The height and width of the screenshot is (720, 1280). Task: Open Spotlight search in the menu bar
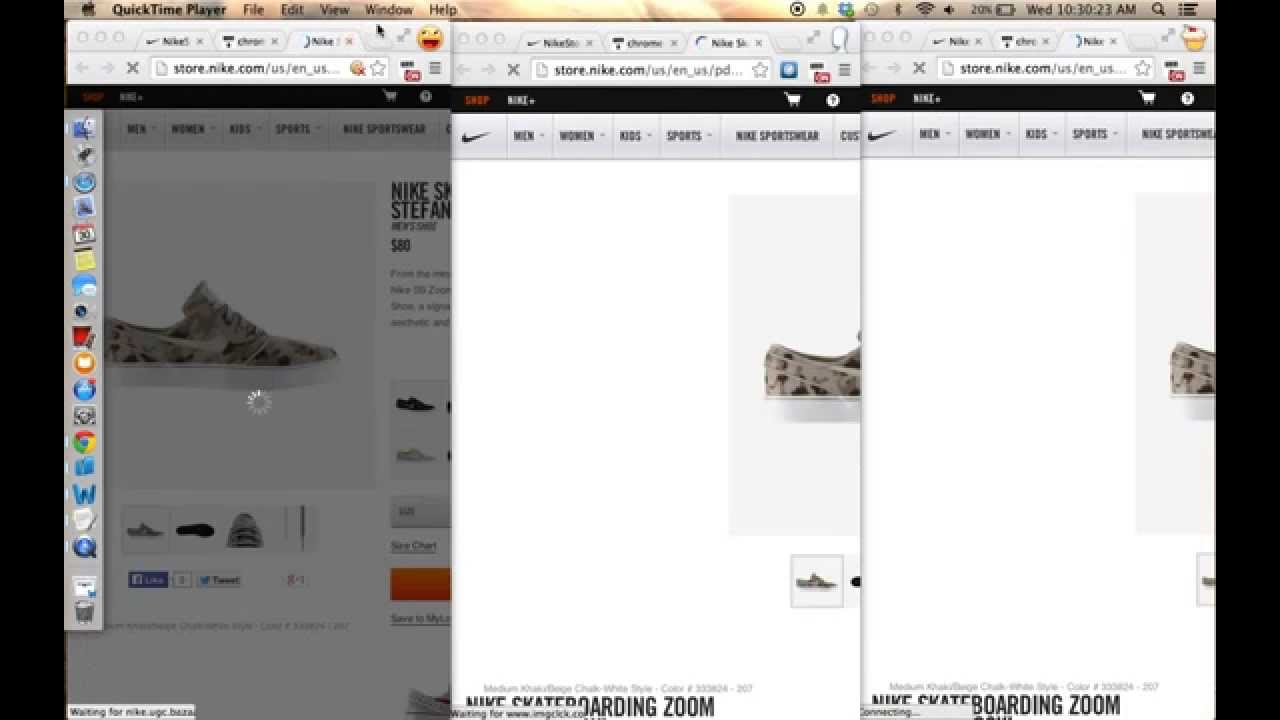1158,9
